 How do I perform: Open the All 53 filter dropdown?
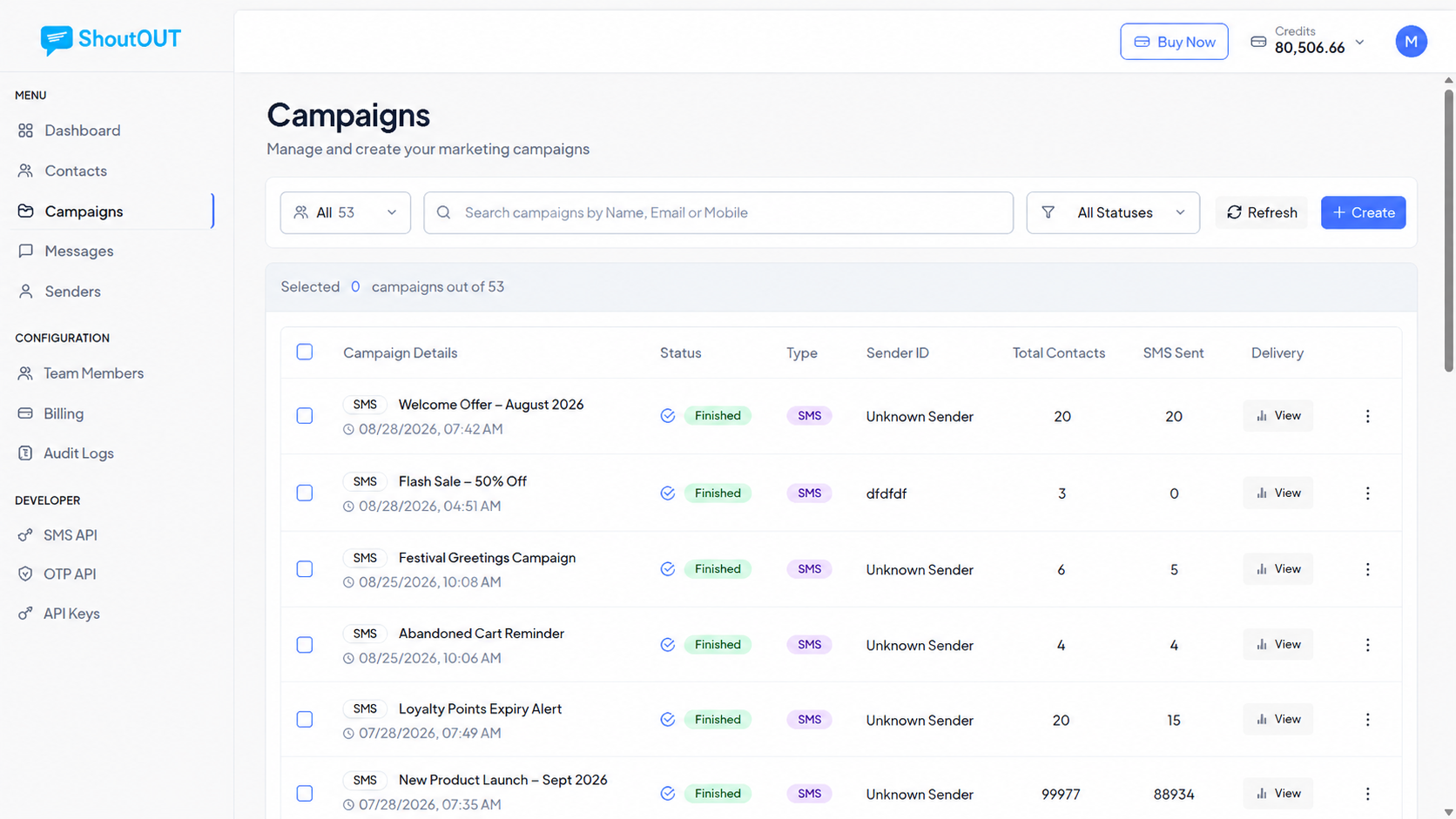(x=346, y=212)
